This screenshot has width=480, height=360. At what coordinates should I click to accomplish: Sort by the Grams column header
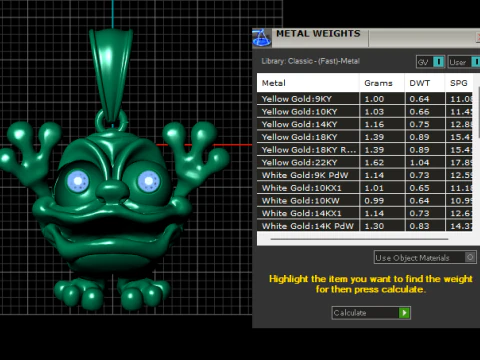click(x=382, y=83)
